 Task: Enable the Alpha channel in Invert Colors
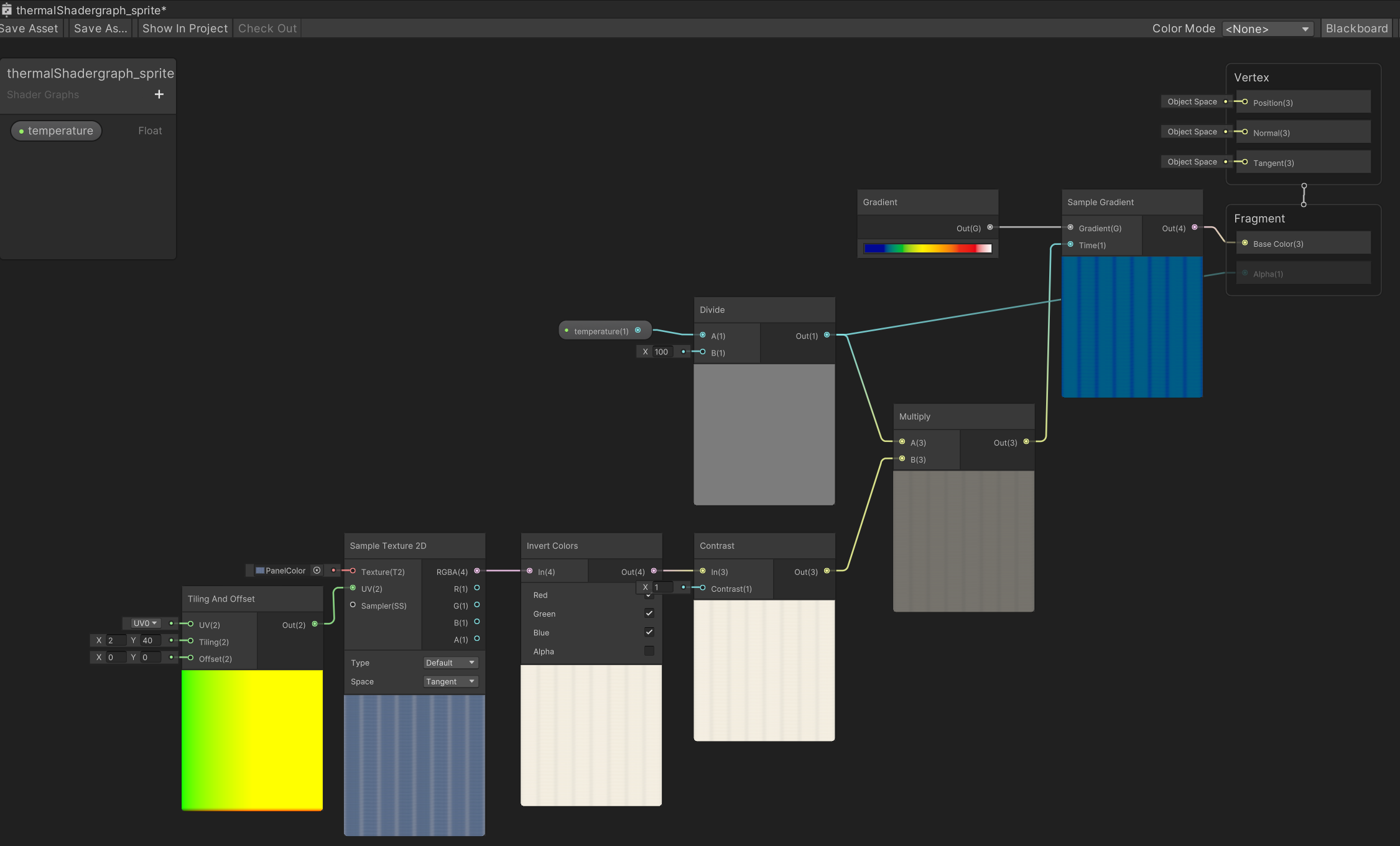(649, 651)
